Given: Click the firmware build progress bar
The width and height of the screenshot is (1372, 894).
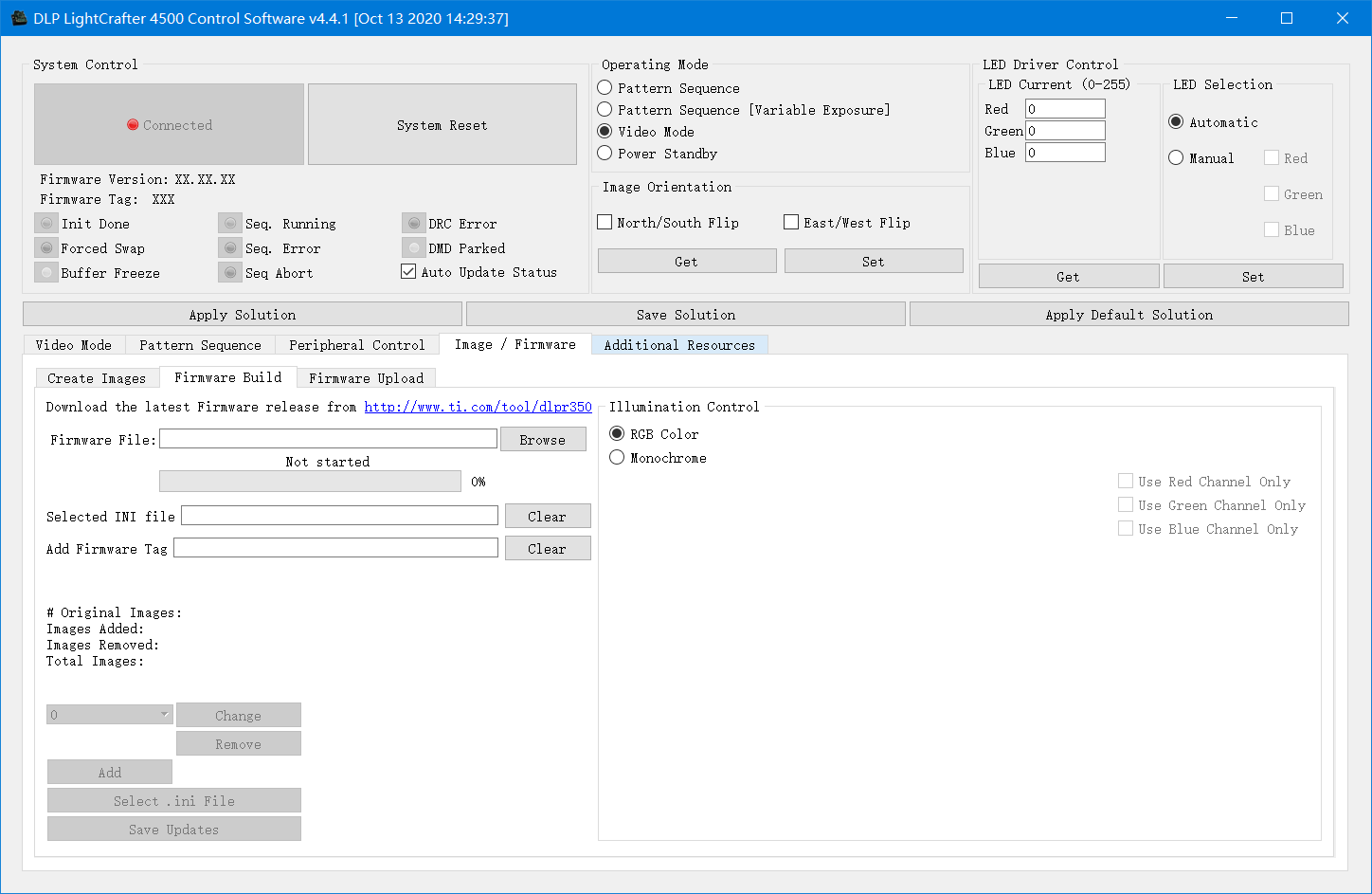Looking at the screenshot, I should [x=311, y=482].
